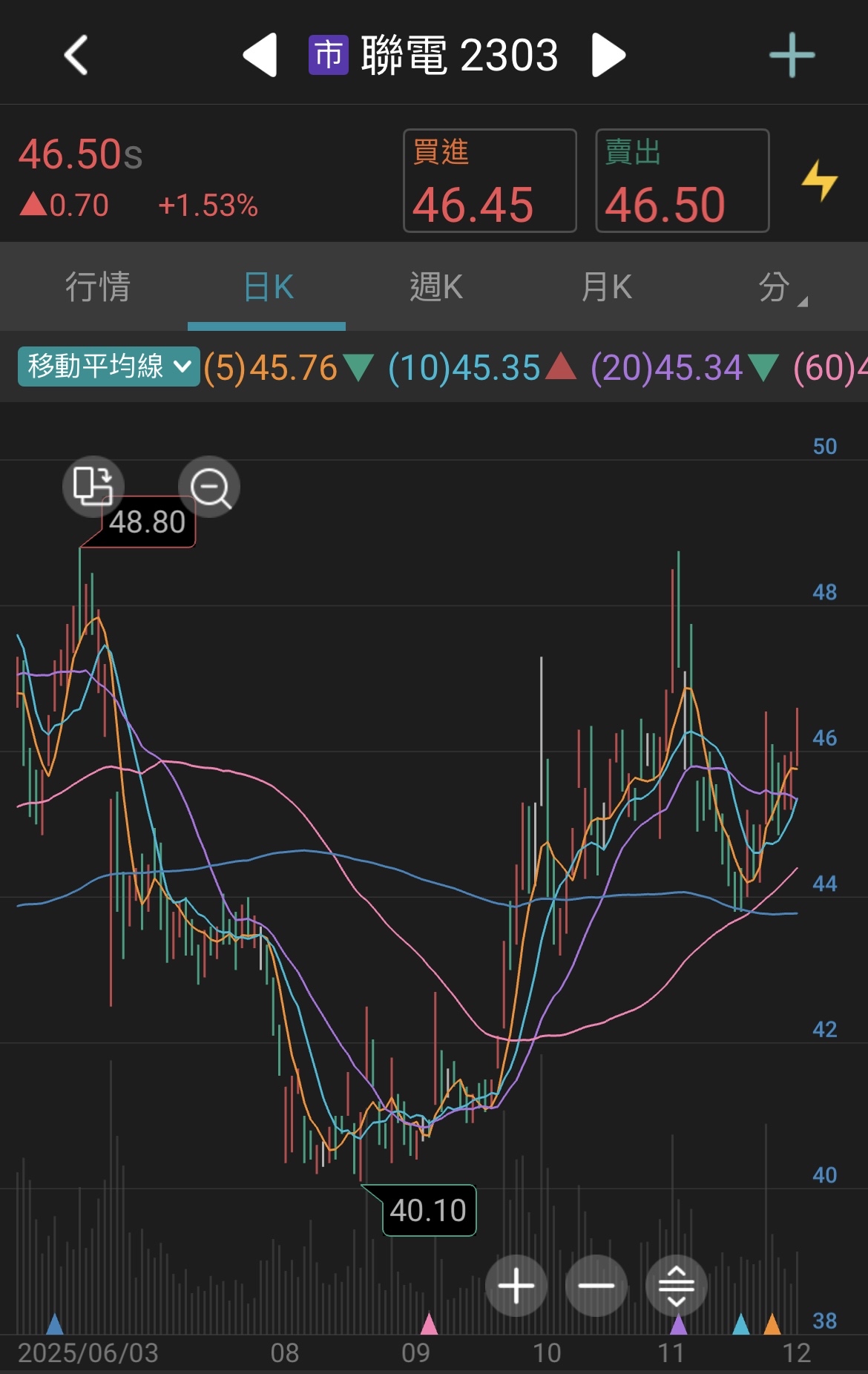868x1374 pixels.
Task: Tap the chart height collapse/expand button
Action: click(x=677, y=1286)
